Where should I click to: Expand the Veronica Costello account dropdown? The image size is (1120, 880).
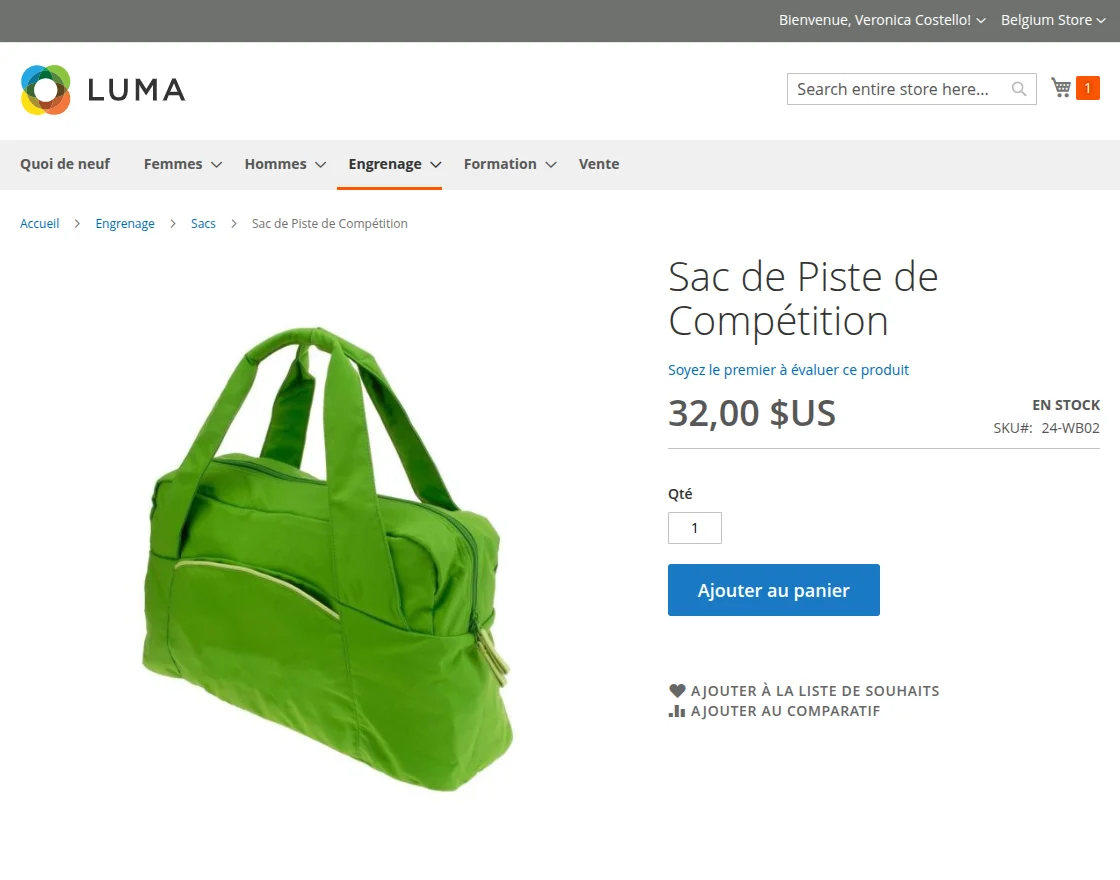coord(981,21)
